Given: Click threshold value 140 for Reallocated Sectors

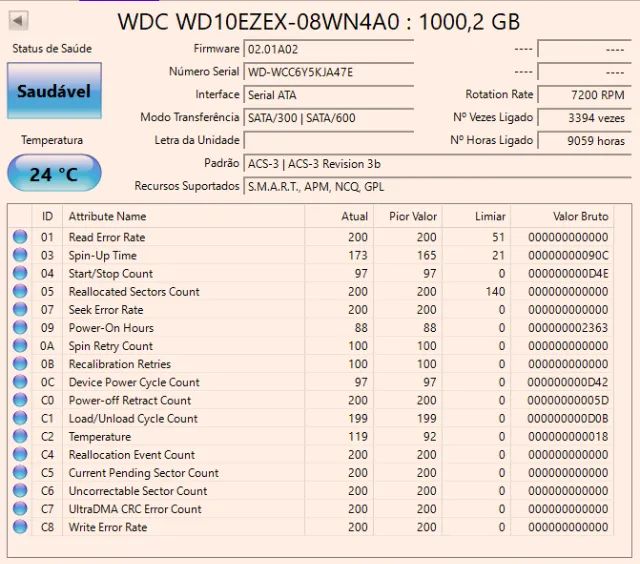Looking at the screenshot, I should click(495, 291).
